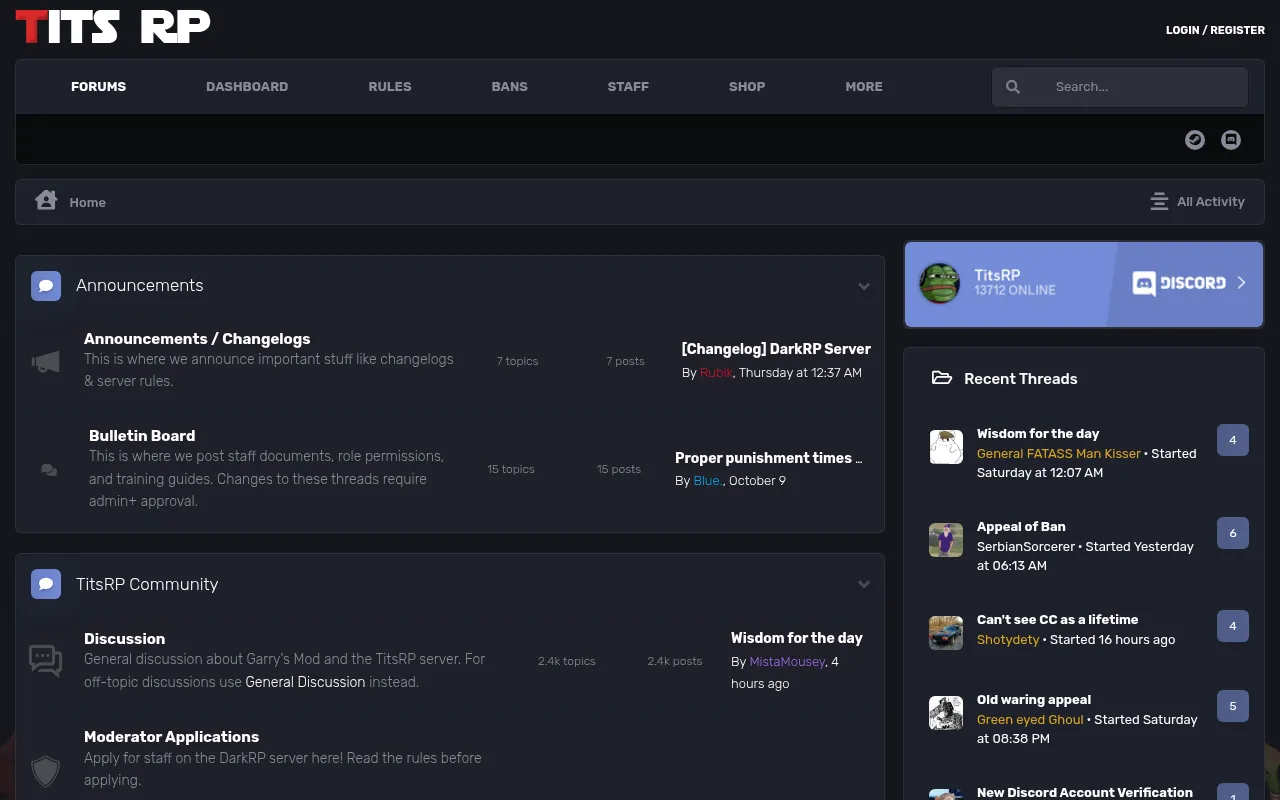This screenshot has height=800, width=1280.
Task: Click the Recent Threads folder icon
Action: [942, 378]
